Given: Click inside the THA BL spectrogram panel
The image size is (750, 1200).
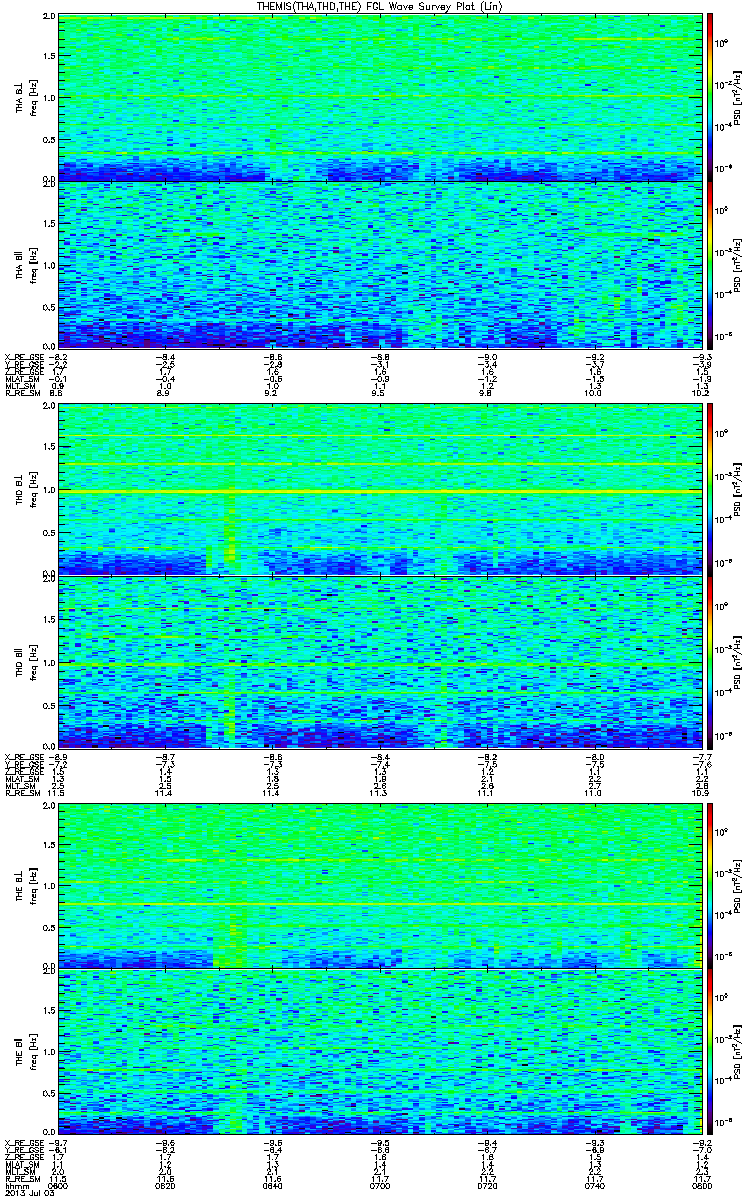Looking at the screenshot, I should tap(380, 97).
